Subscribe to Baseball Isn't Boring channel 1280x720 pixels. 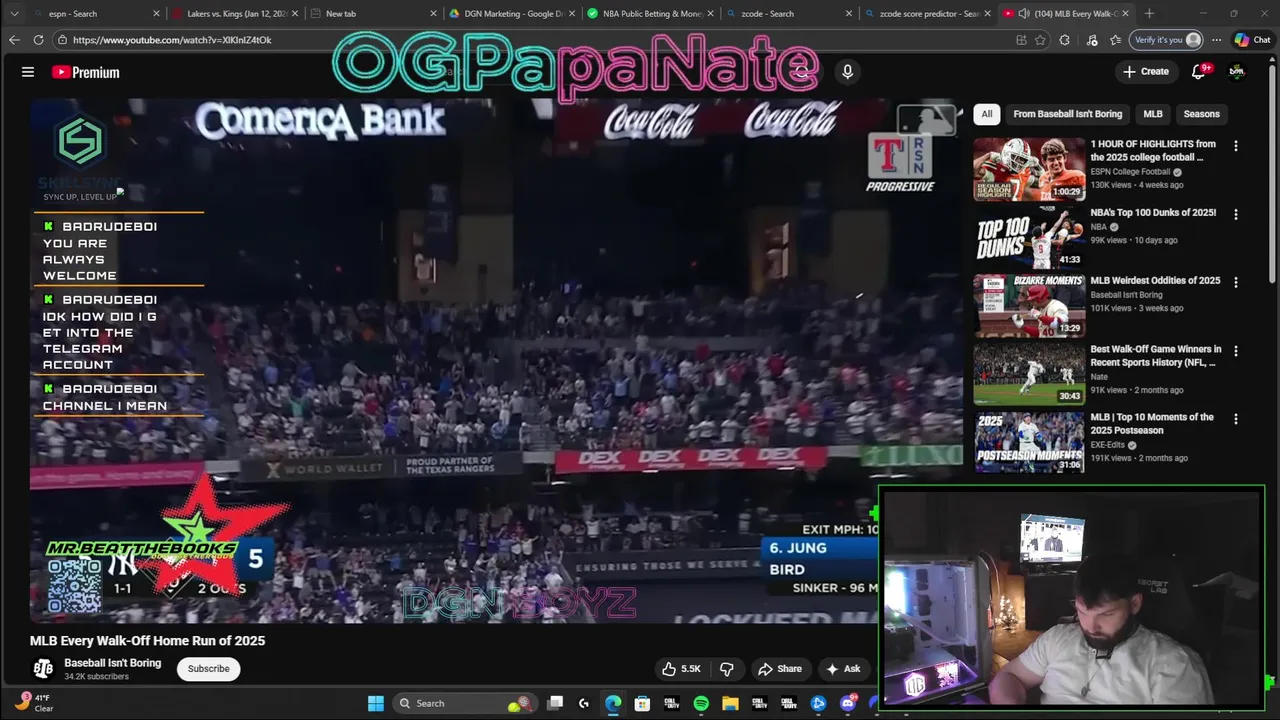[209, 669]
